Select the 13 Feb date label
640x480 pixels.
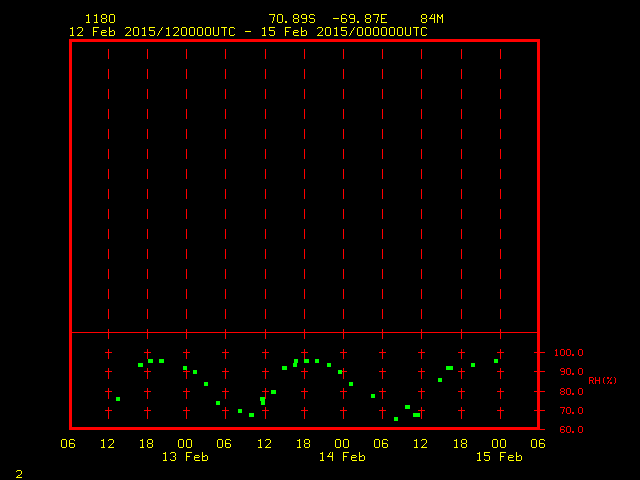(185, 457)
